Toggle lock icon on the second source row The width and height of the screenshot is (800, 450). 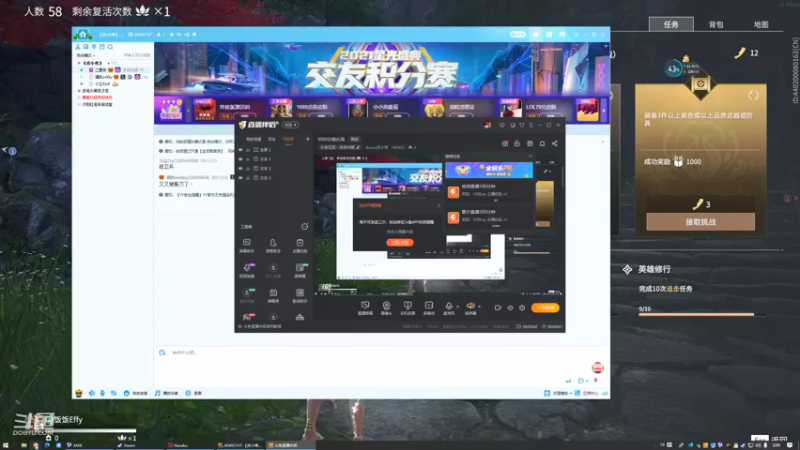coord(248,159)
